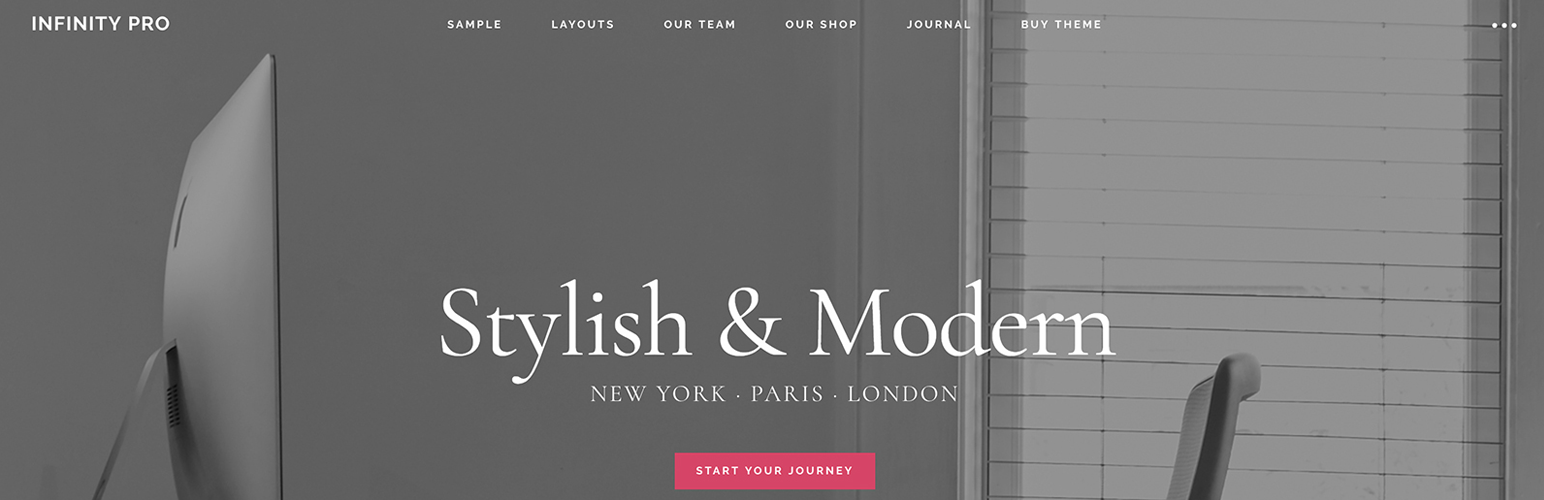Screen dimensions: 1544x500
Task: Click the ampersand in the hero headline
Action: (752, 323)
